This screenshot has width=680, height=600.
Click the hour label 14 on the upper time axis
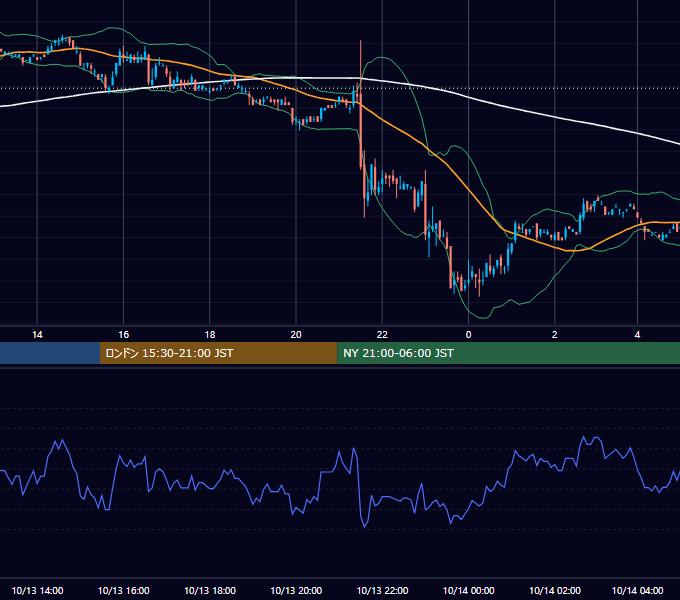[37, 334]
